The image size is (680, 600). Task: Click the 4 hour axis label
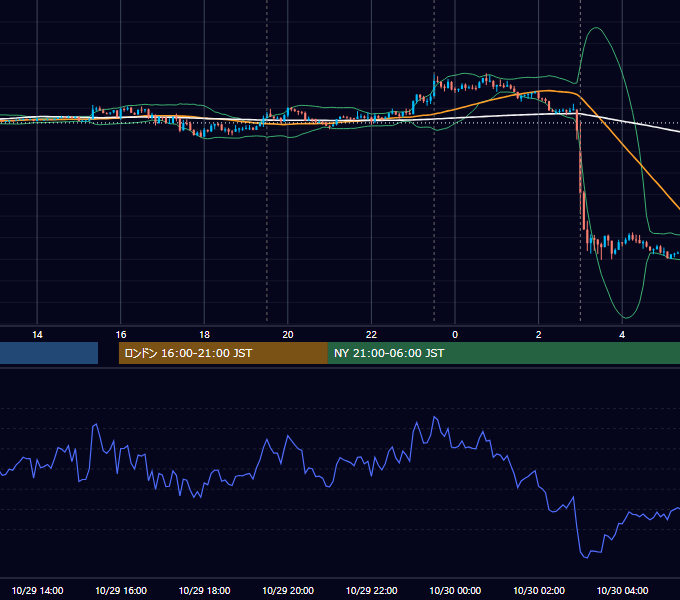coord(622,335)
